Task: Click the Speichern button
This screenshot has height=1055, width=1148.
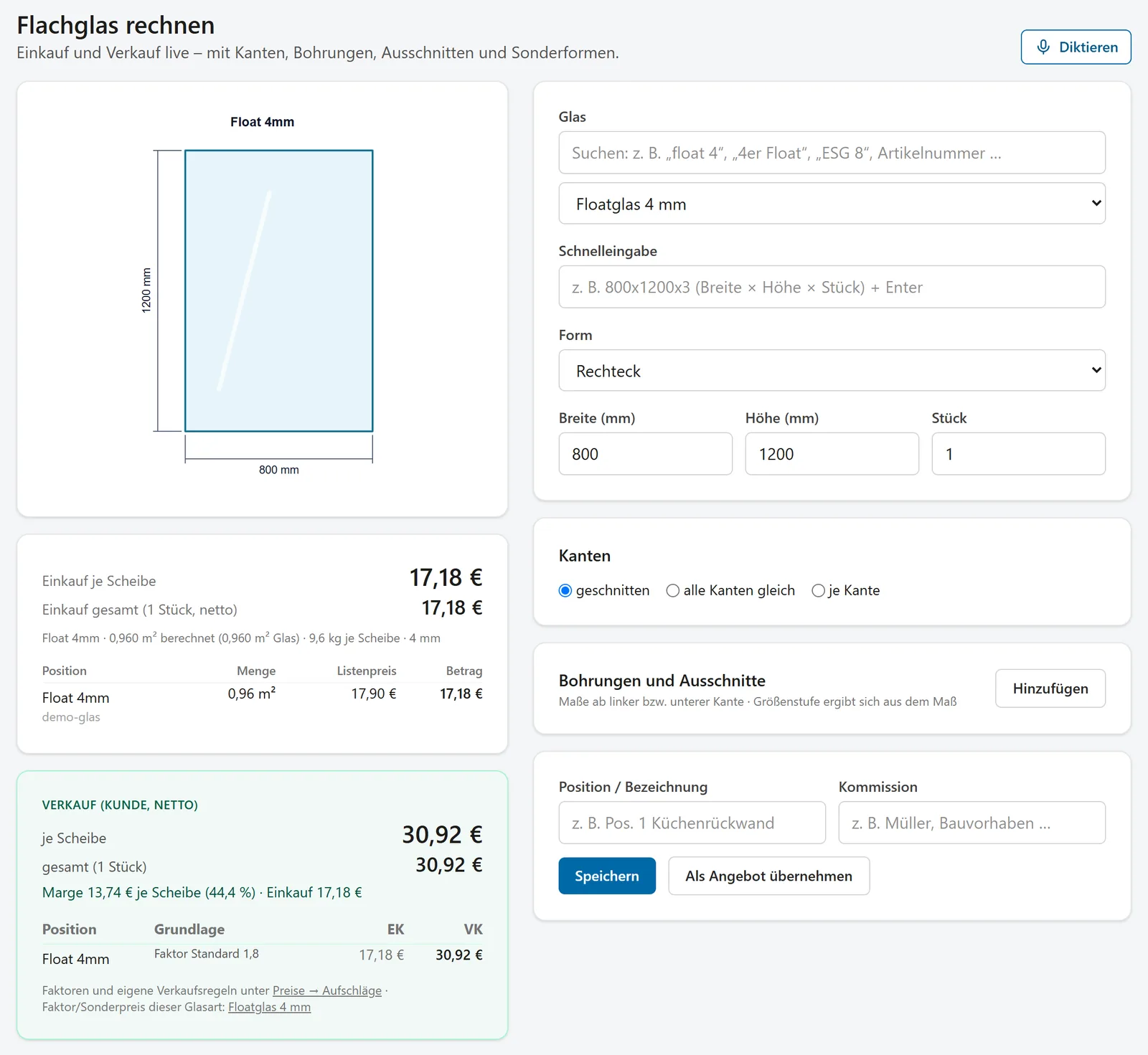Action: (607, 876)
